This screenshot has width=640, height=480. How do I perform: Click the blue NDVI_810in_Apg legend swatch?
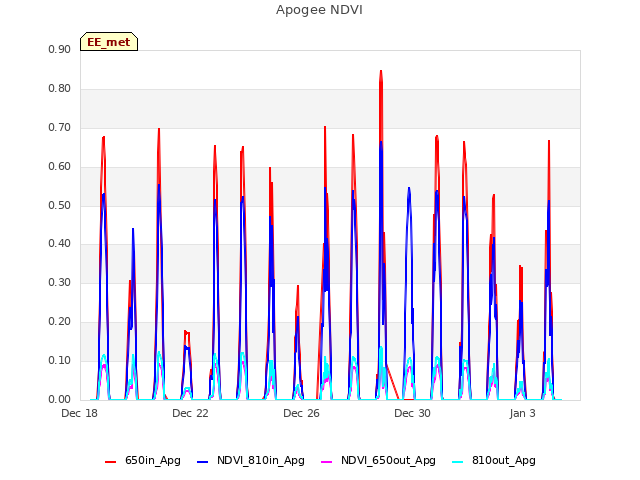(202, 462)
